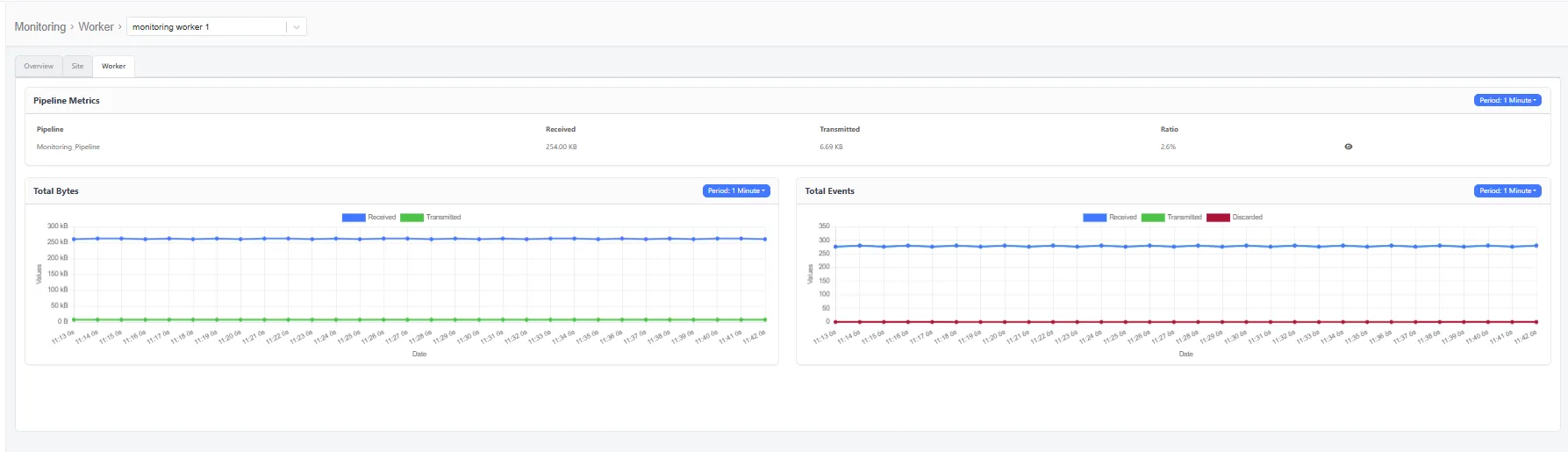Screen dimensions: 1568x452
Task: Click the 300 kB label on Total Bytes axis
Action: point(58,226)
